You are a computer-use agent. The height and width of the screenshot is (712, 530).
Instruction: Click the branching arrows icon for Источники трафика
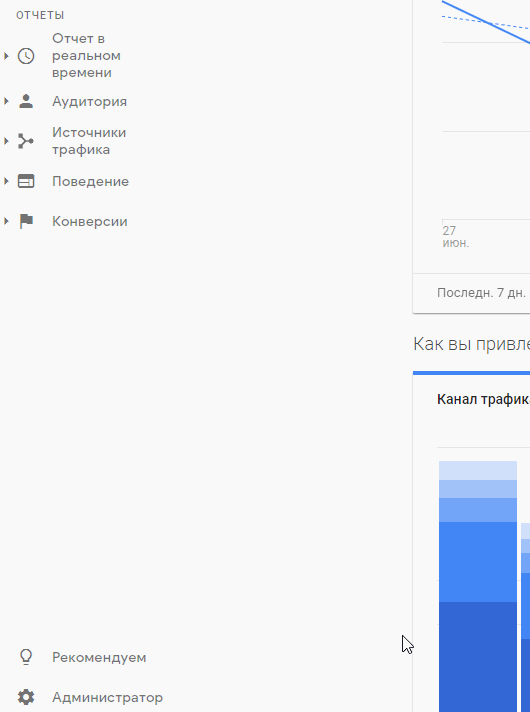(x=26, y=141)
